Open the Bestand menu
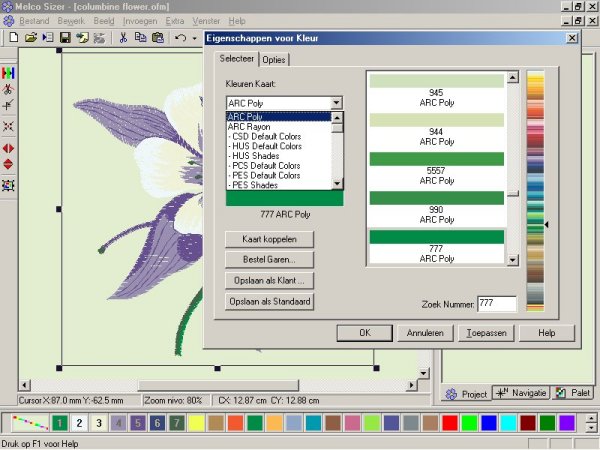This screenshot has width=600, height=450. coord(34,21)
